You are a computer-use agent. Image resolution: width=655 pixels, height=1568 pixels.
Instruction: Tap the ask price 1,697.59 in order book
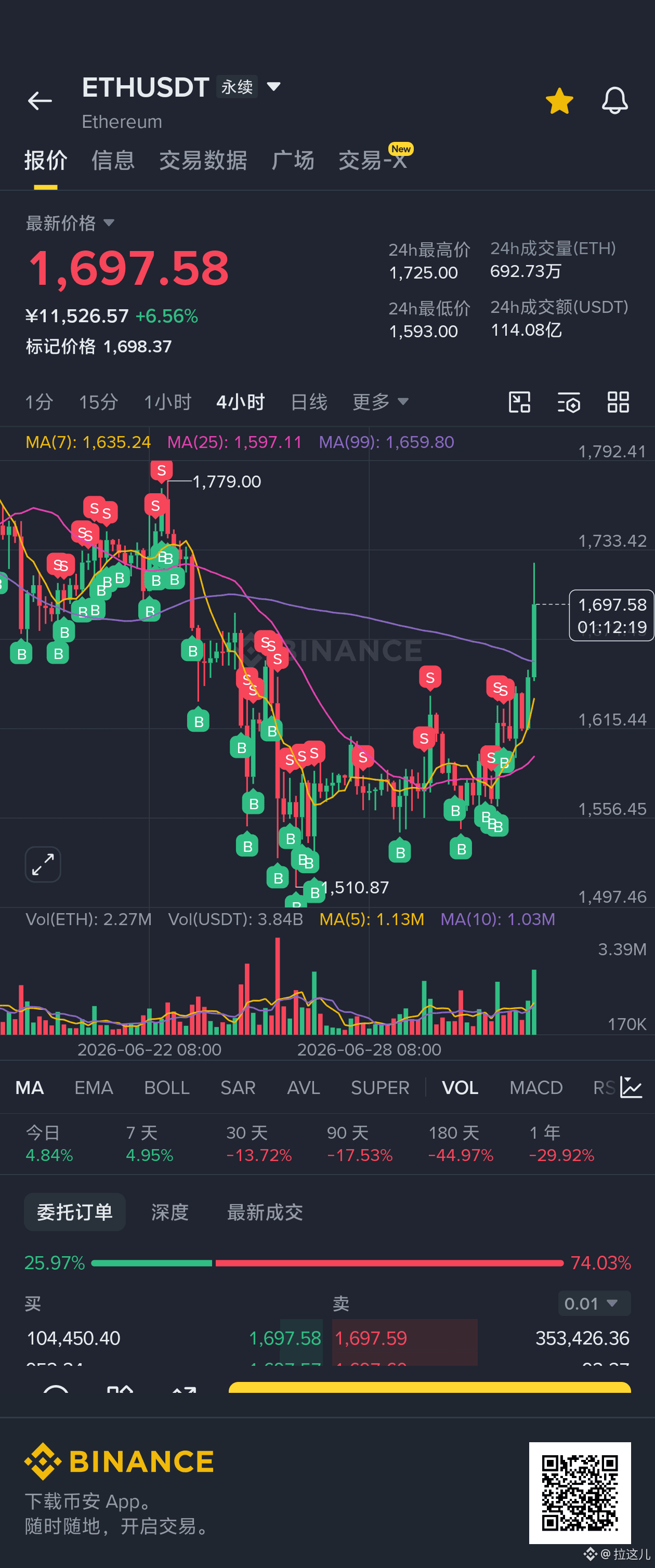[371, 1338]
